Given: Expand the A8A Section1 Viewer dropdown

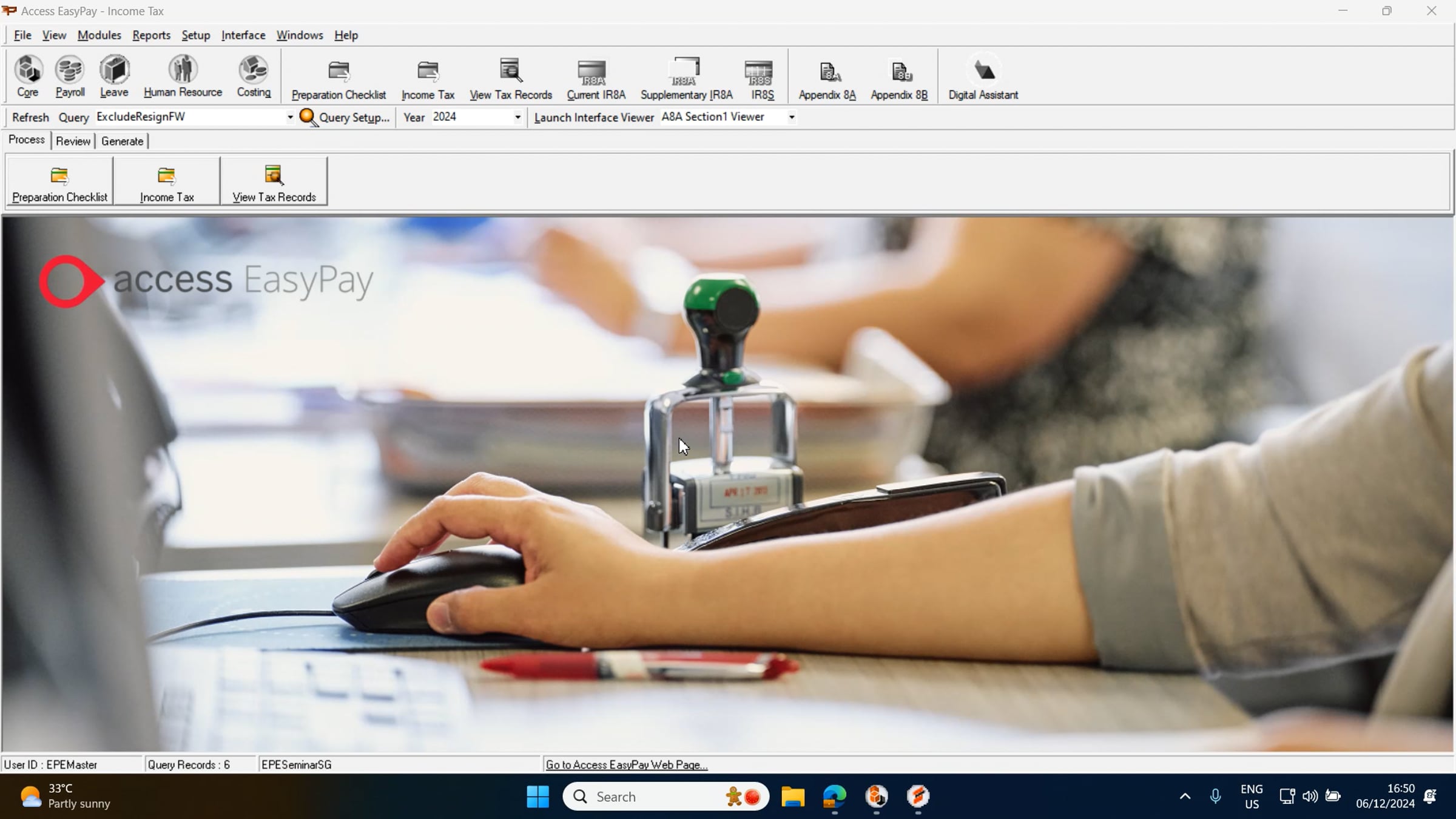Looking at the screenshot, I should click(792, 116).
